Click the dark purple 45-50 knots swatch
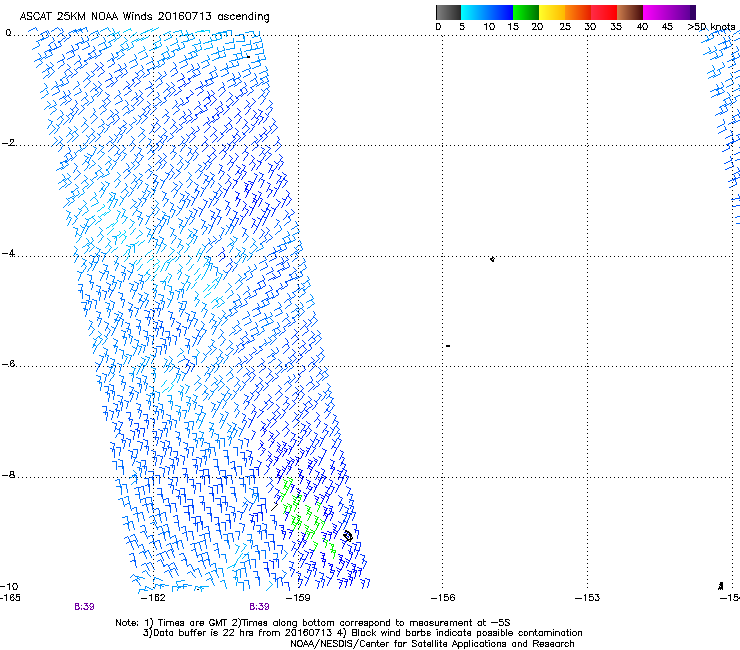Viewport: 740px width, 650px height. coord(682,12)
